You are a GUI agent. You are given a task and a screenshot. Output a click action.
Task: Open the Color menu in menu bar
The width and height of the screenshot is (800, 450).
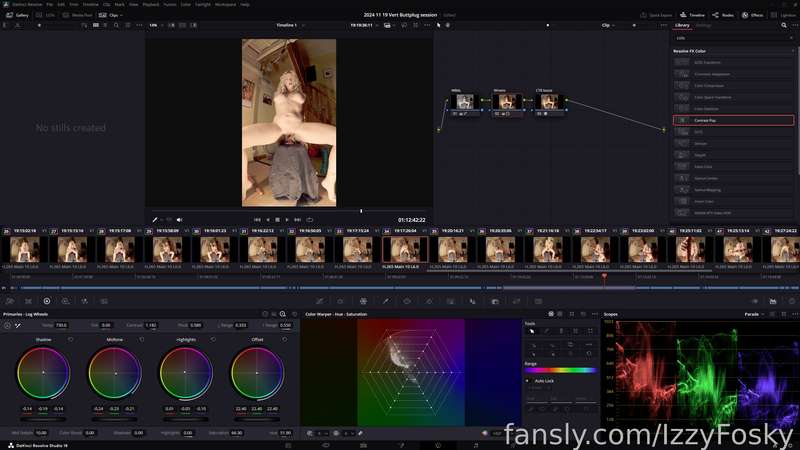(186, 4)
